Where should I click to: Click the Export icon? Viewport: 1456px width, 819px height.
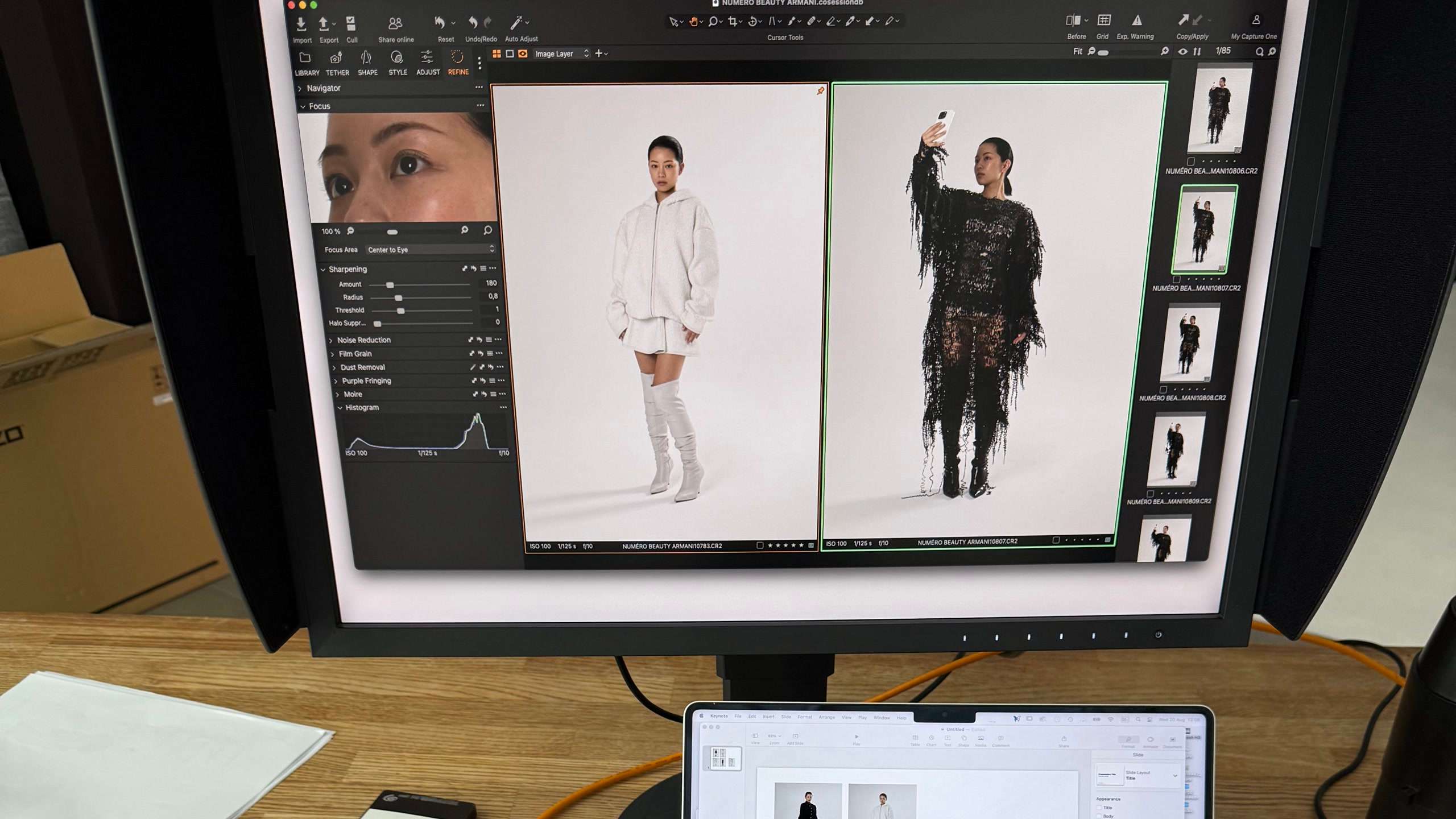pyautogui.click(x=324, y=24)
